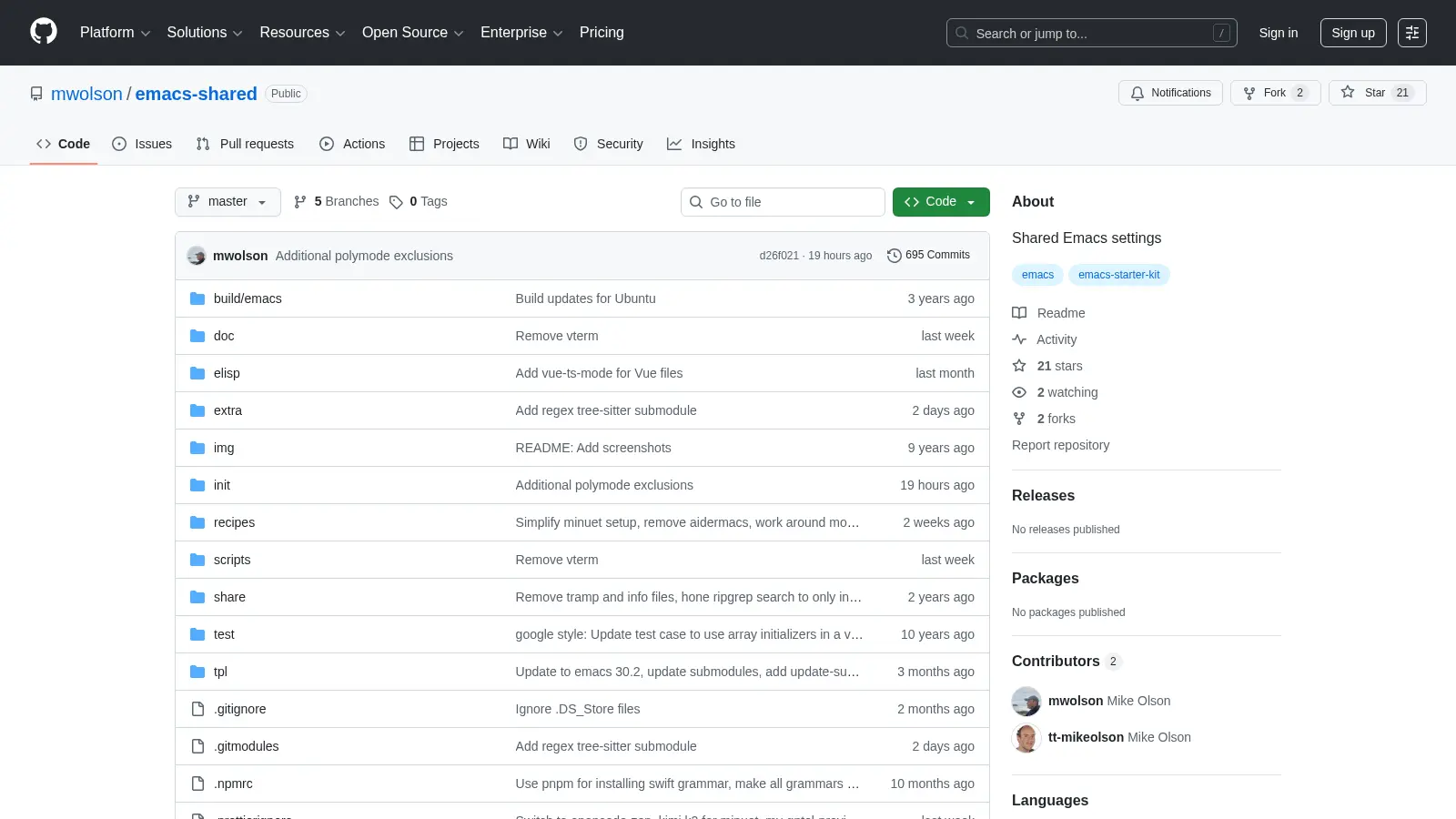This screenshot has height=819, width=1456.
Task: Expand the Solutions menu
Action: point(205,33)
